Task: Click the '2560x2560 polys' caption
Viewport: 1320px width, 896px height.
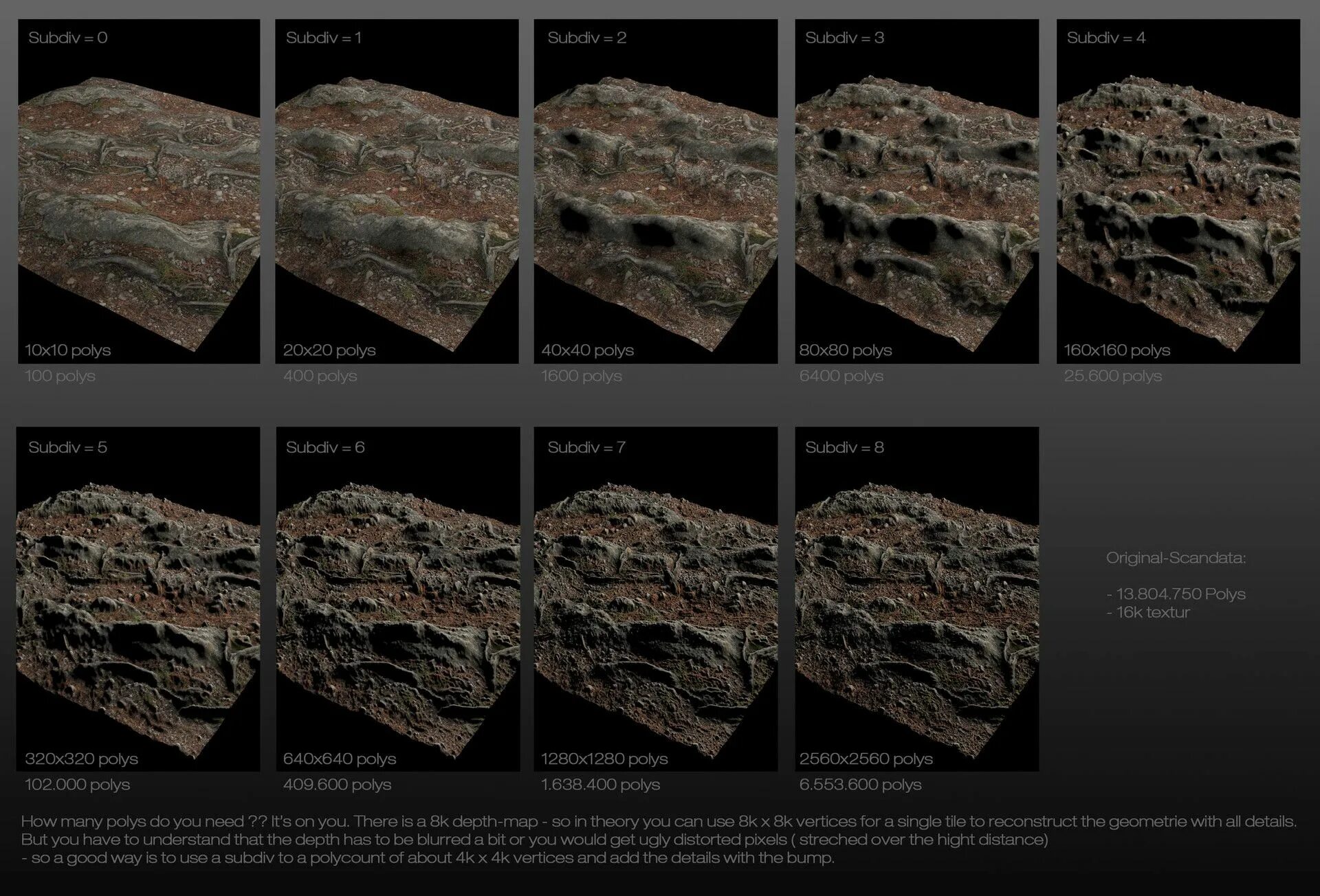Action: click(x=866, y=759)
